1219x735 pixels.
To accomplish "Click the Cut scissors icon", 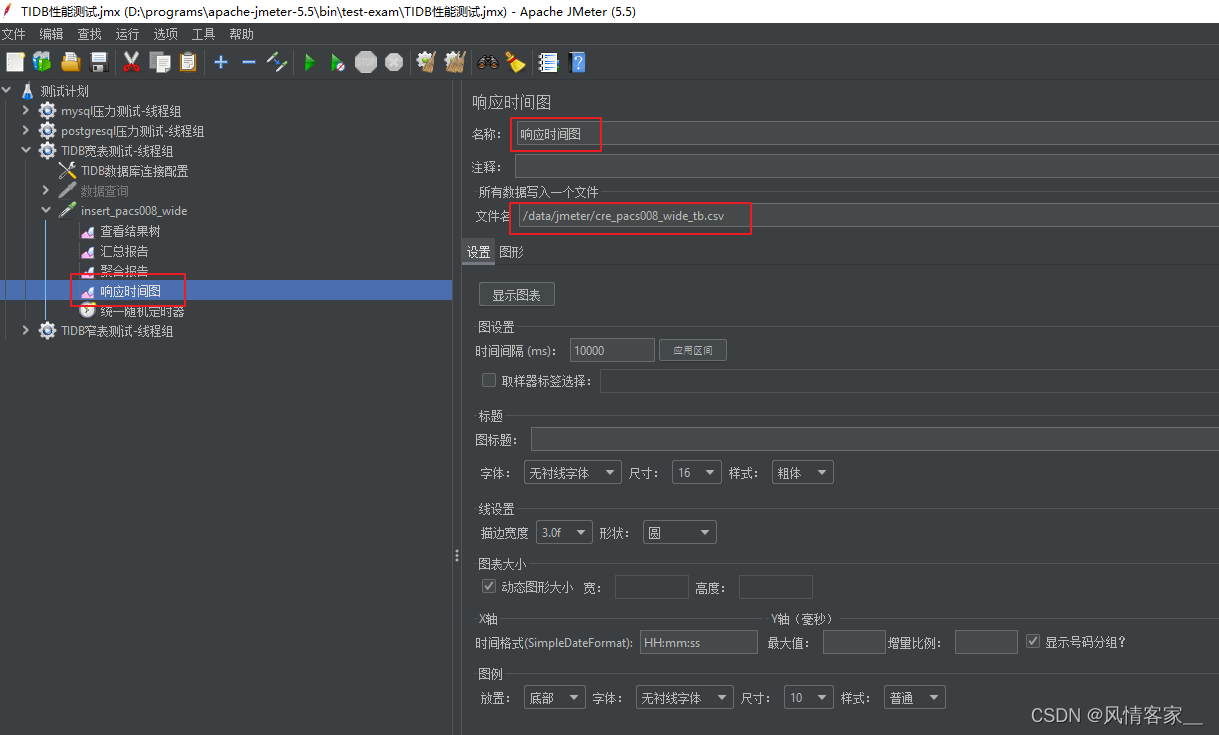I will [x=131, y=62].
